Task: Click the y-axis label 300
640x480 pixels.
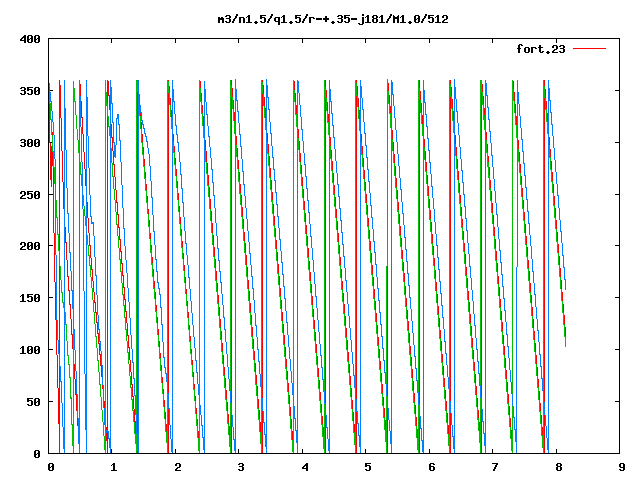Action: click(x=30, y=143)
